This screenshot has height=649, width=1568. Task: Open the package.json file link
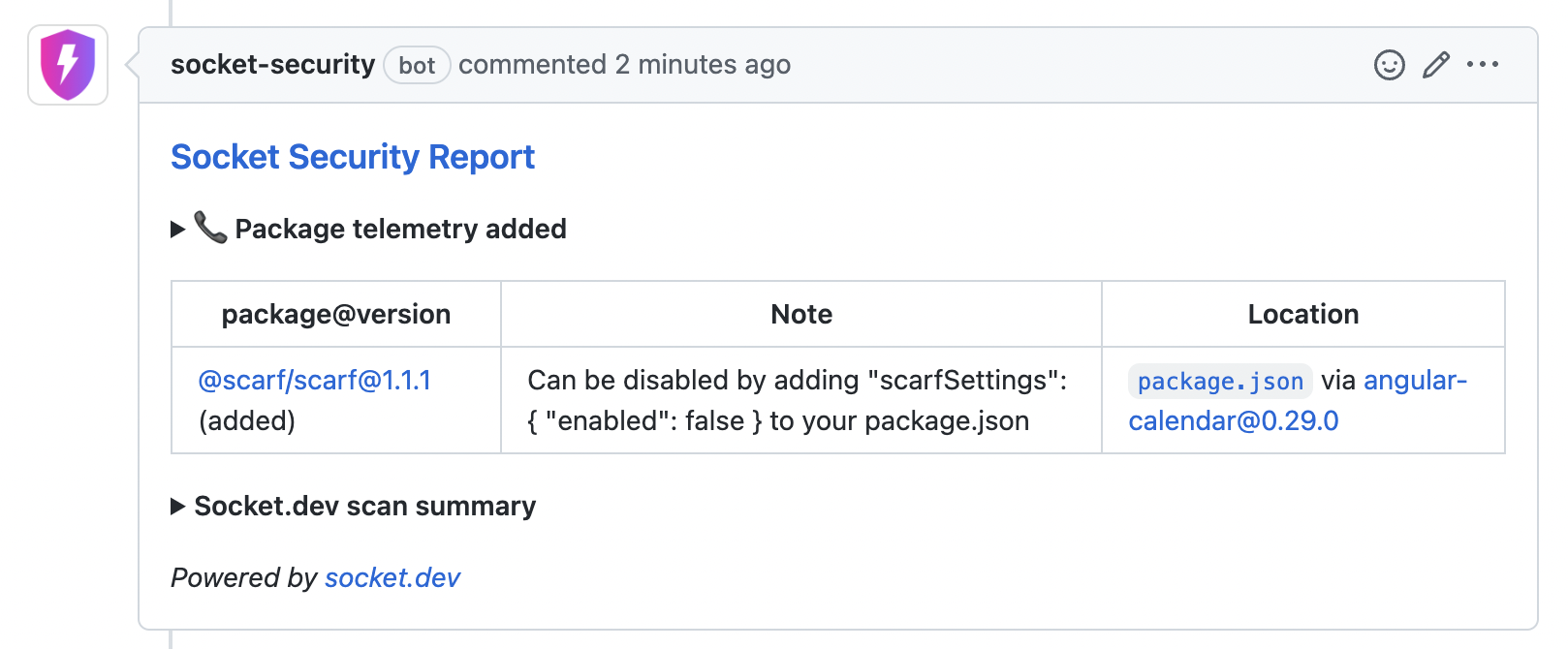pyautogui.click(x=1220, y=382)
